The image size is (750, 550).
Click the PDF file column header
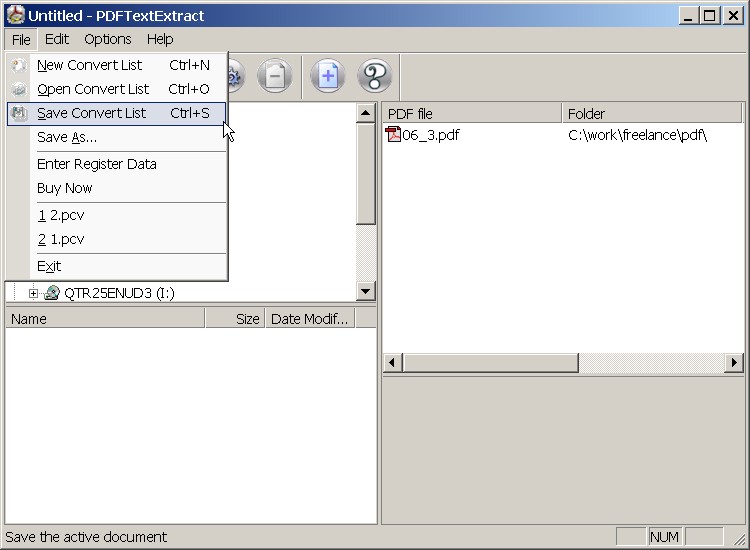[x=473, y=114]
